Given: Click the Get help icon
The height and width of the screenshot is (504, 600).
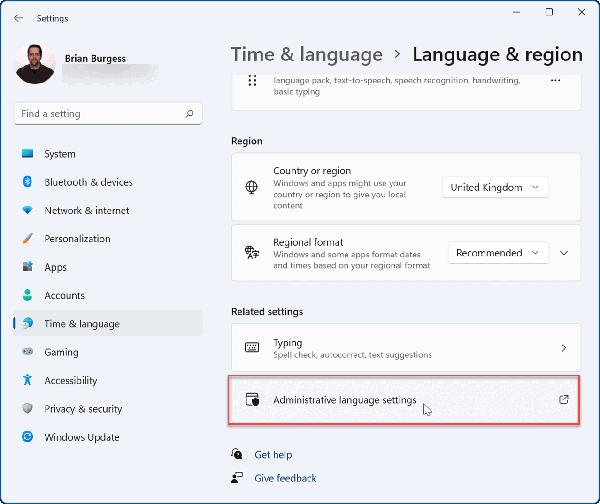Looking at the screenshot, I should tap(237, 454).
